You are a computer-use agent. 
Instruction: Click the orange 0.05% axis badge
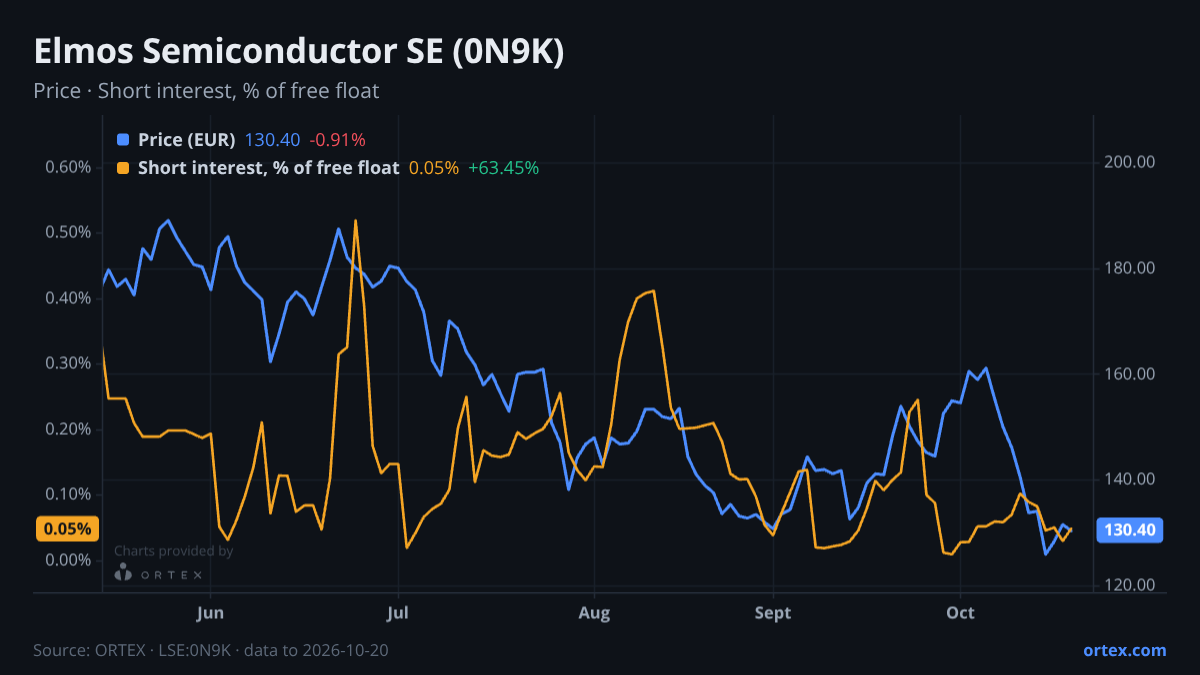click(x=68, y=529)
